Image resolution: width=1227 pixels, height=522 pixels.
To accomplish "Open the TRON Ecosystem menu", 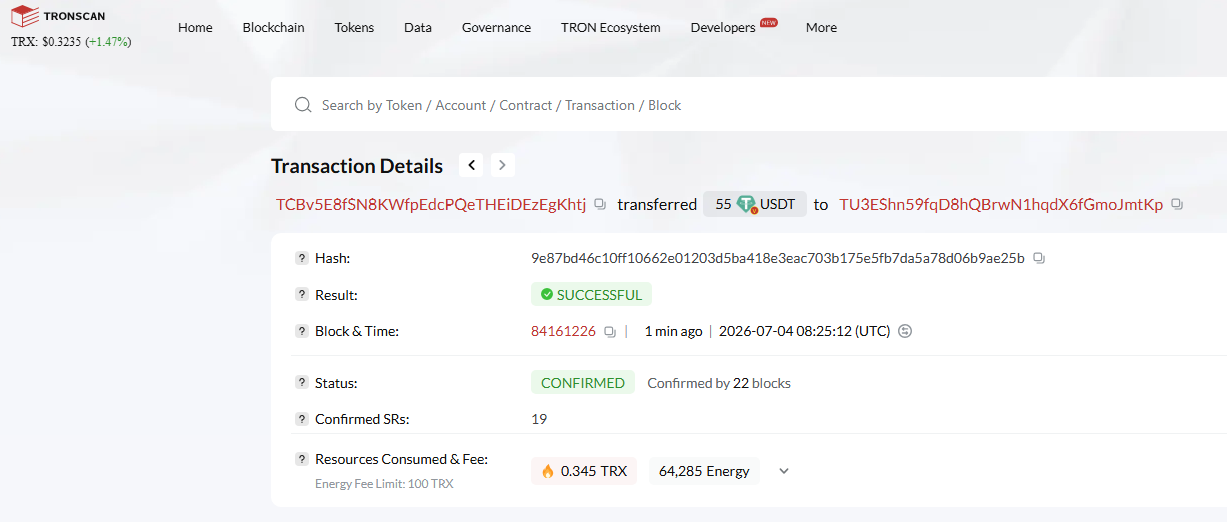I will coord(610,27).
